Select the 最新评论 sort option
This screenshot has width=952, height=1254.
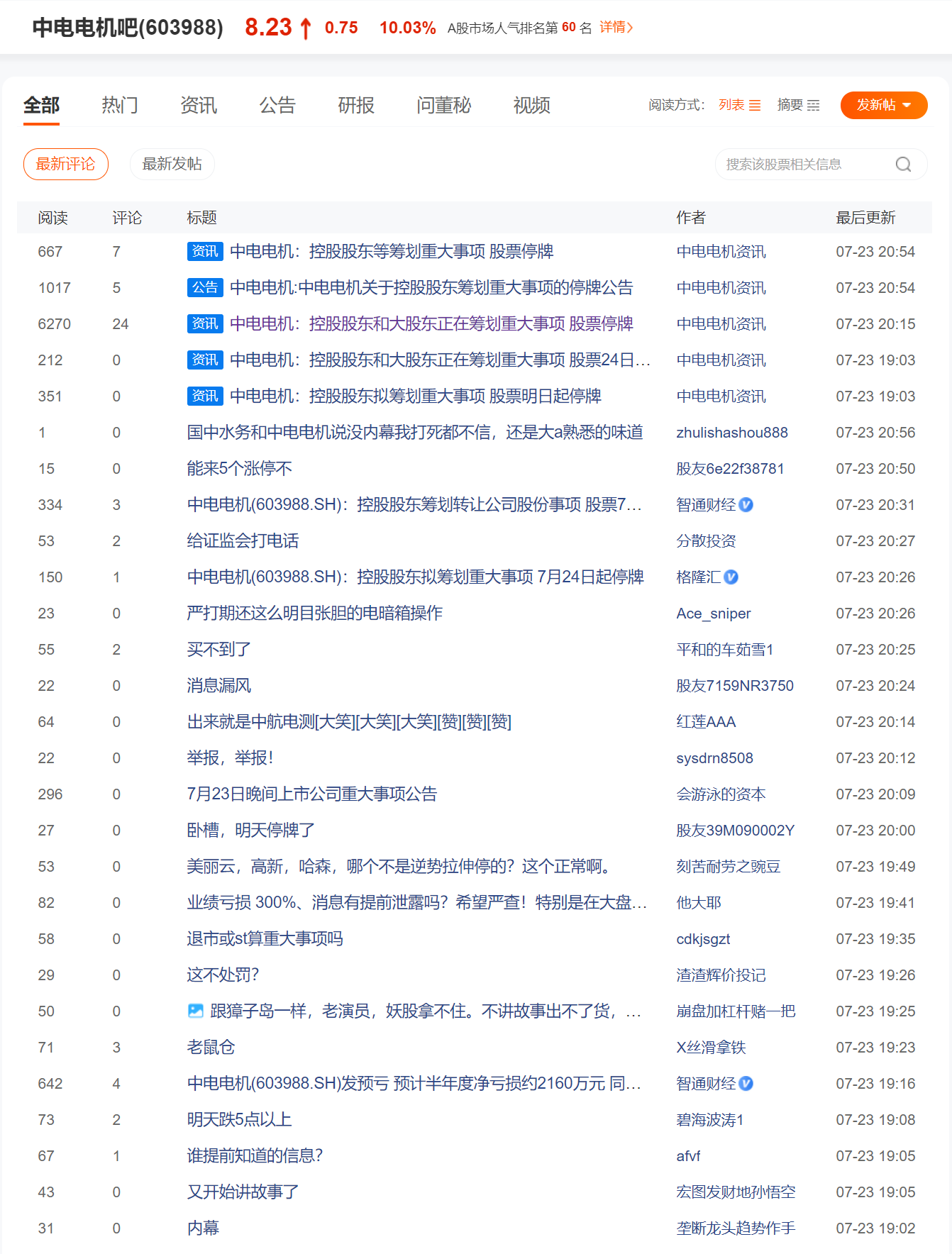click(x=66, y=164)
